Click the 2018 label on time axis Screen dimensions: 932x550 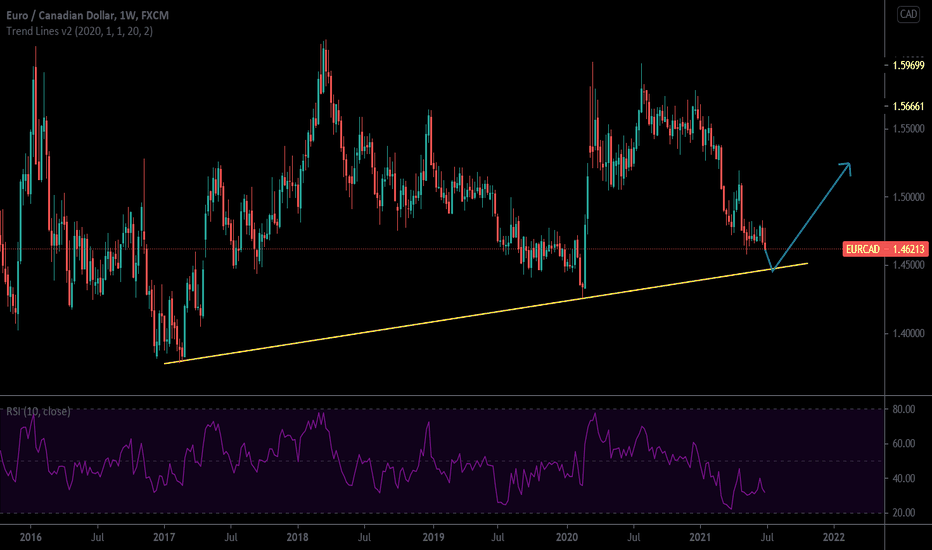(297, 538)
